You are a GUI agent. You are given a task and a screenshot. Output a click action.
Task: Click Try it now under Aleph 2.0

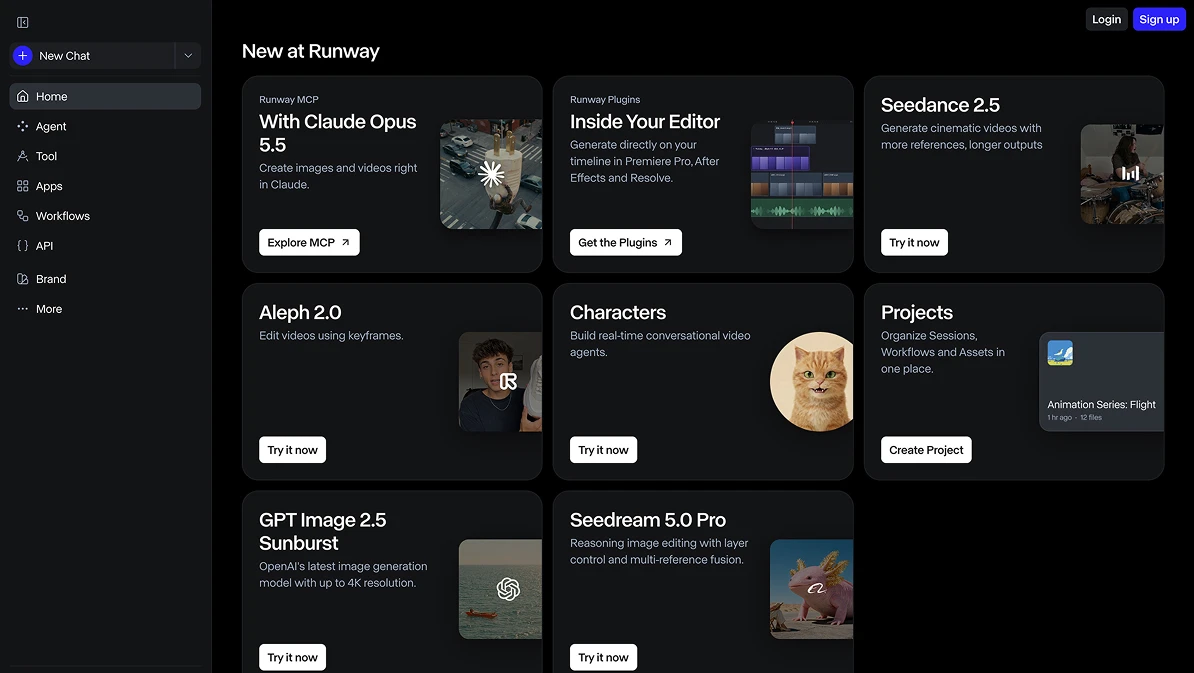(292, 450)
